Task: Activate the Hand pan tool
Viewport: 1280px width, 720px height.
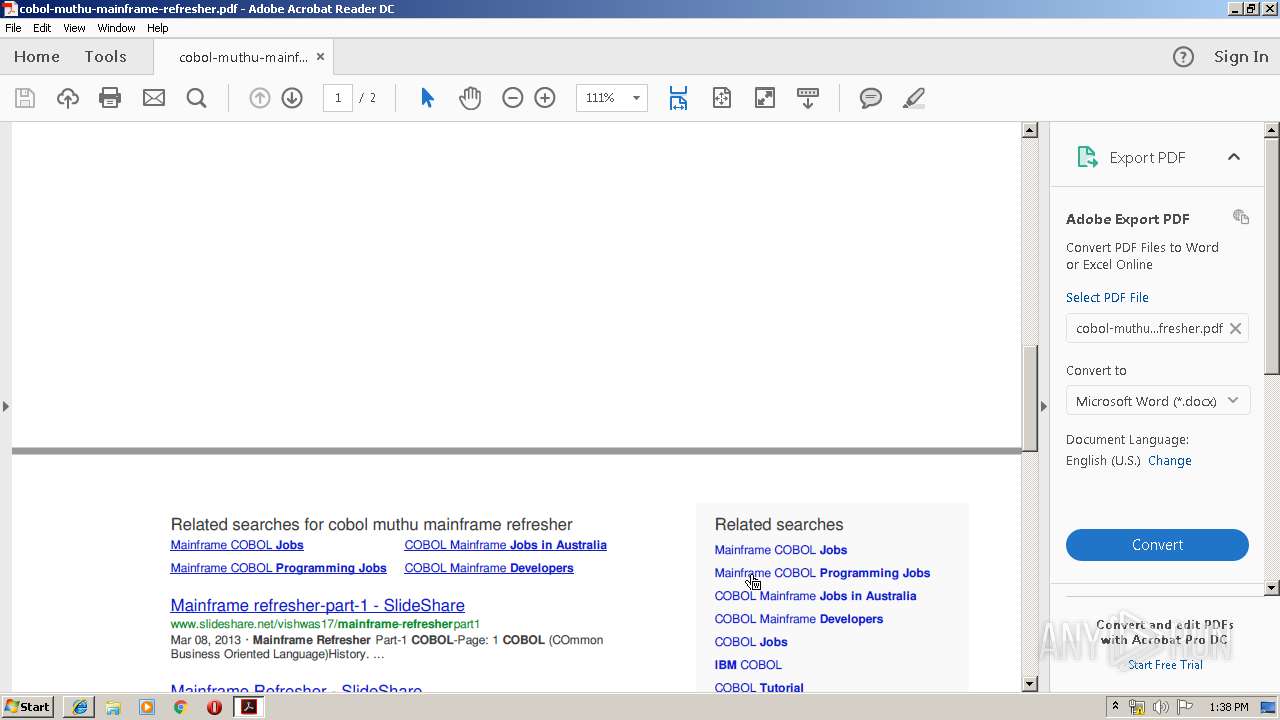Action: (x=470, y=98)
